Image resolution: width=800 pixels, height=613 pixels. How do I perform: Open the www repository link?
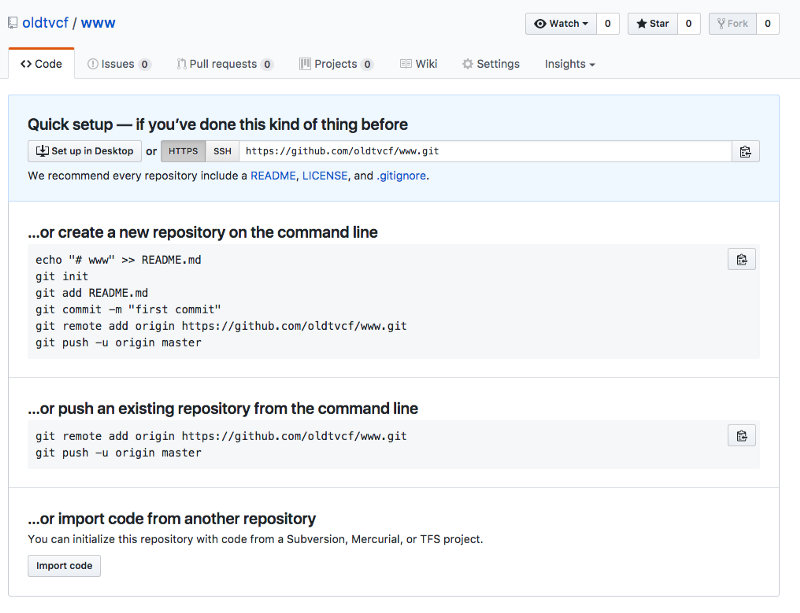98,23
